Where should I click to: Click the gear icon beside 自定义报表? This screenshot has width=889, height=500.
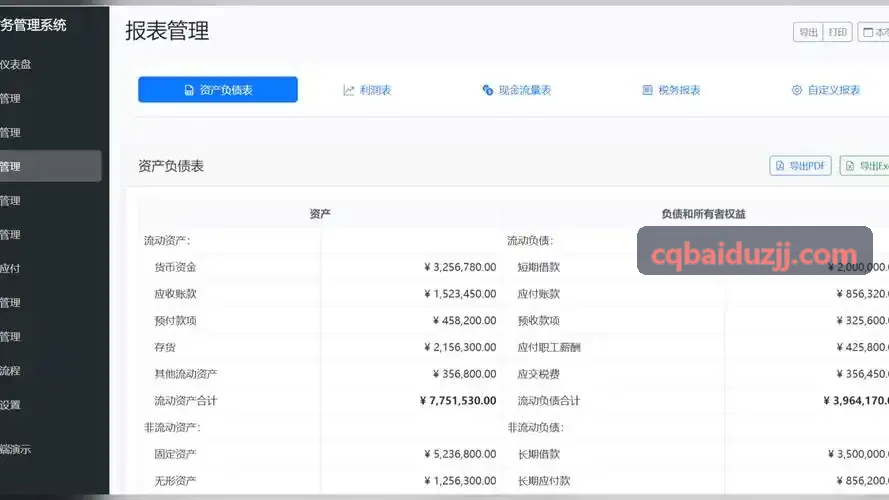click(797, 90)
